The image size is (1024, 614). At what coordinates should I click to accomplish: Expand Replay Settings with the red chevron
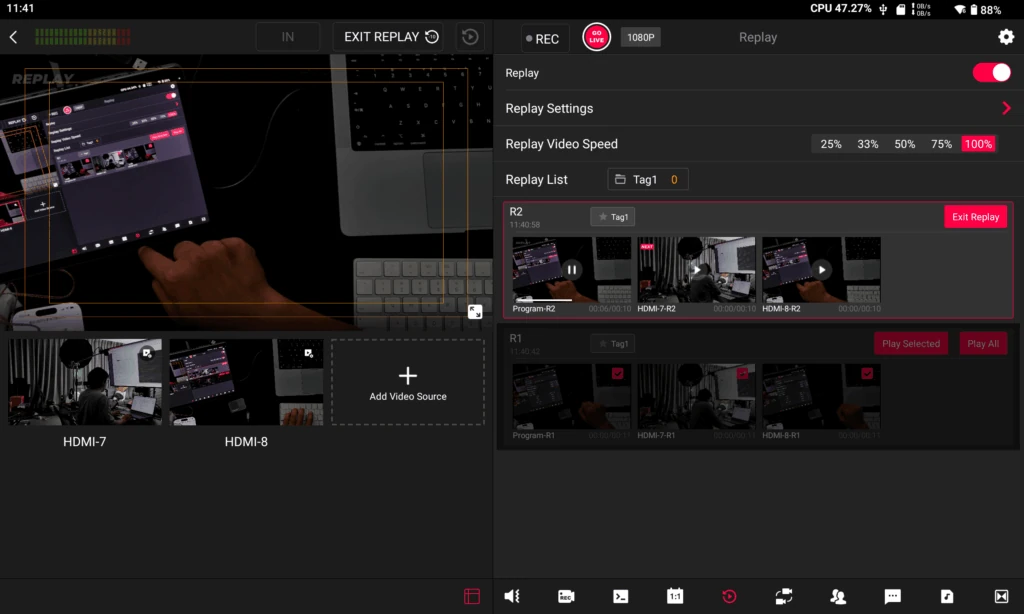click(x=1005, y=108)
